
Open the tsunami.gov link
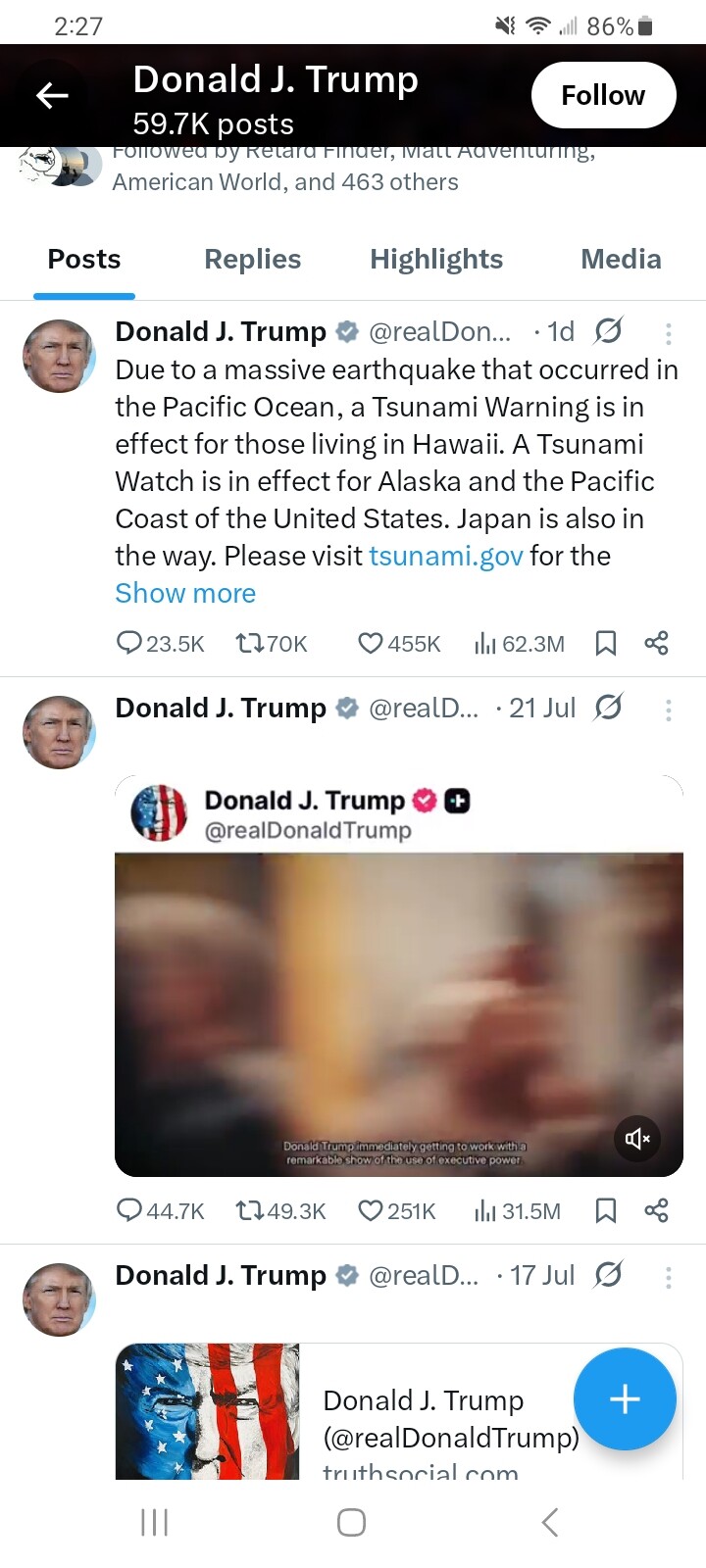click(446, 556)
